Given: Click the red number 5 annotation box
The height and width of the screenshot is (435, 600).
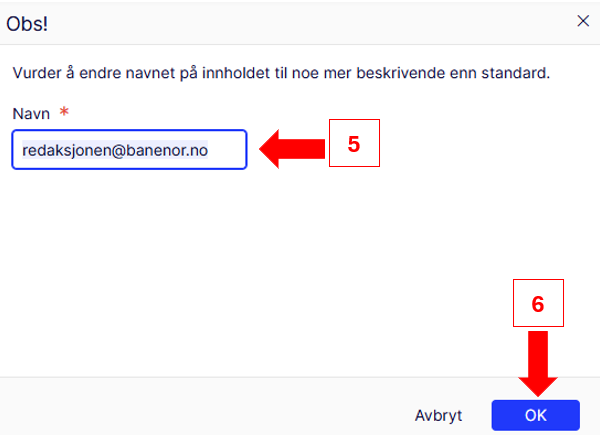Looking at the screenshot, I should coord(354,144).
